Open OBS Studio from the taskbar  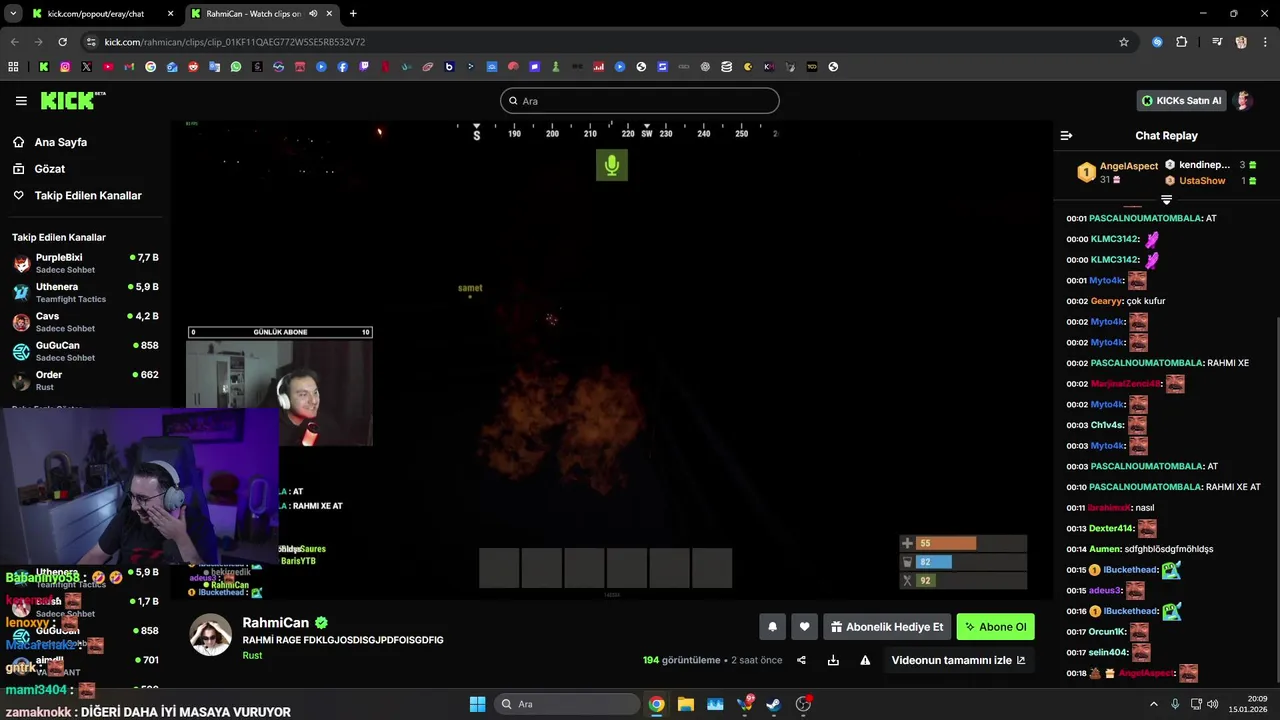coord(803,704)
